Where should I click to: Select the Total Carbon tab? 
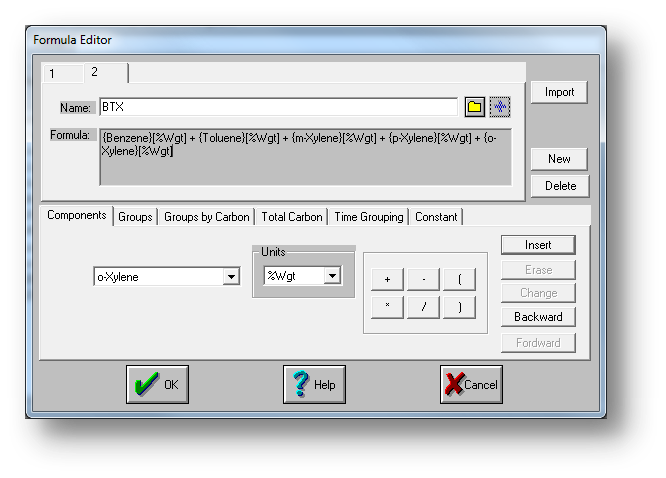click(292, 217)
